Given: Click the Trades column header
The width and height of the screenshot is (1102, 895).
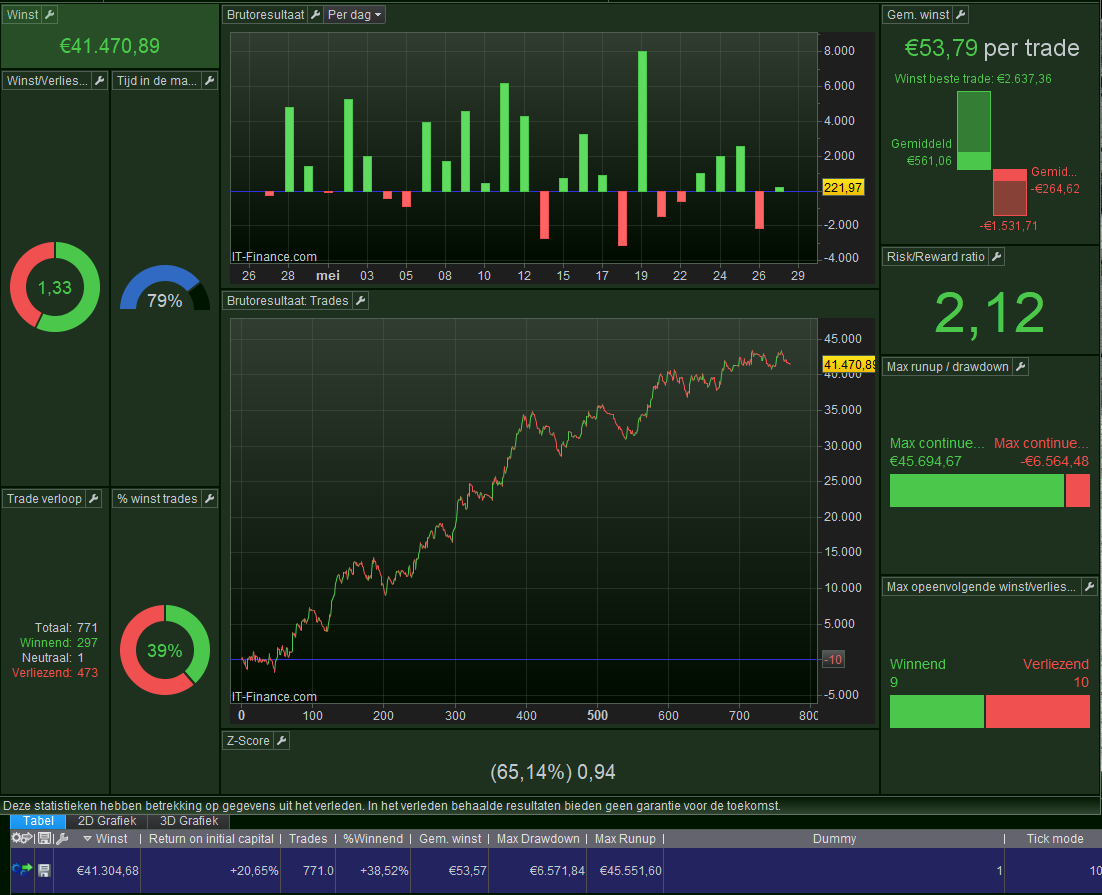Looking at the screenshot, I should click(308, 839).
